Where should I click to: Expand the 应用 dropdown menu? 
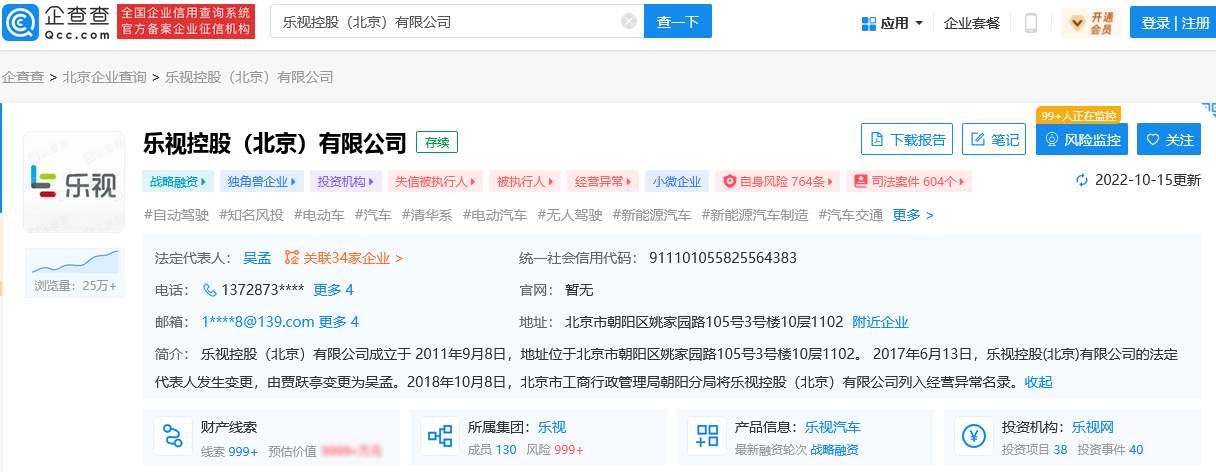click(x=892, y=23)
